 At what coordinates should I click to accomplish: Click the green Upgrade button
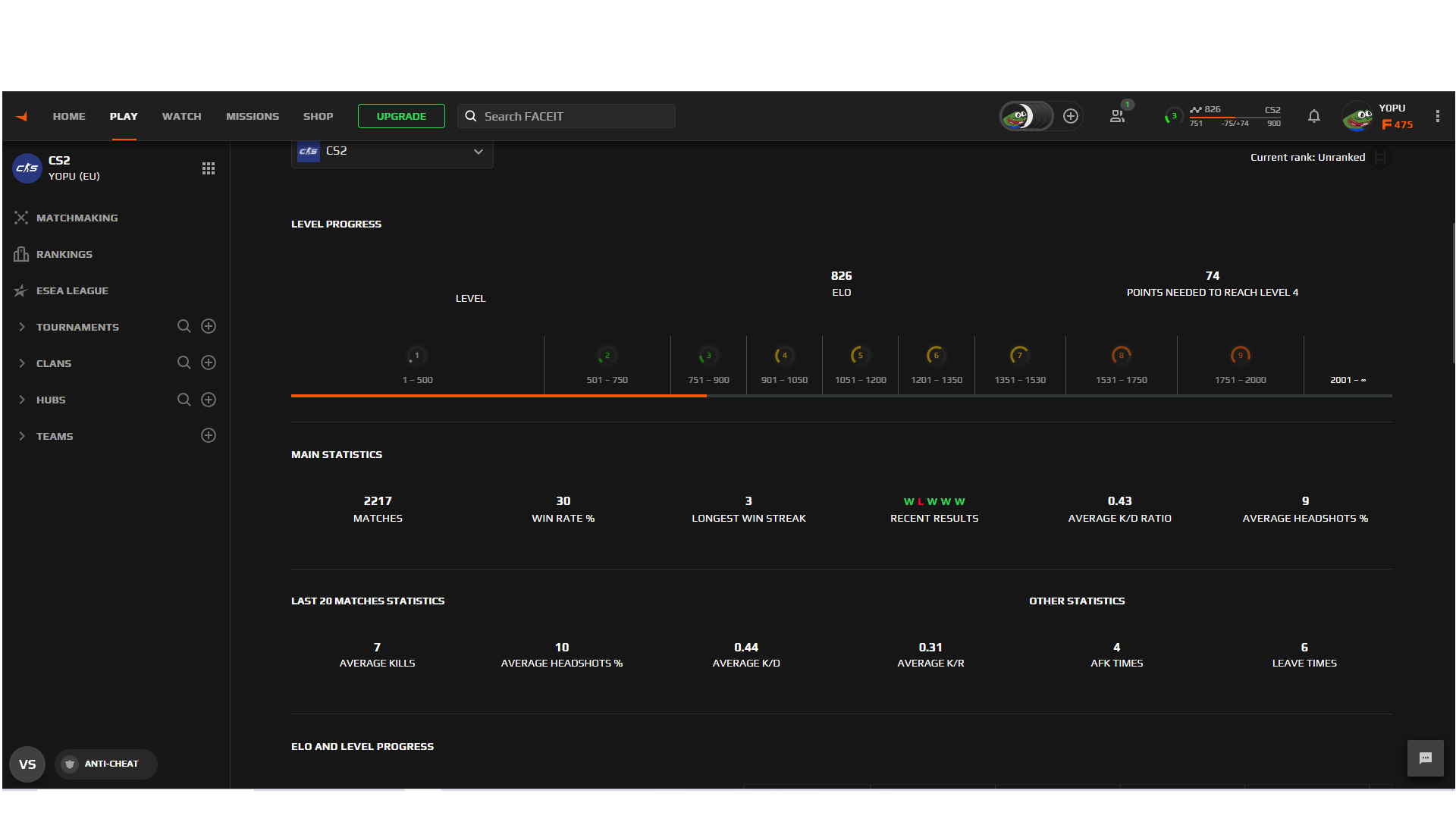(x=401, y=116)
